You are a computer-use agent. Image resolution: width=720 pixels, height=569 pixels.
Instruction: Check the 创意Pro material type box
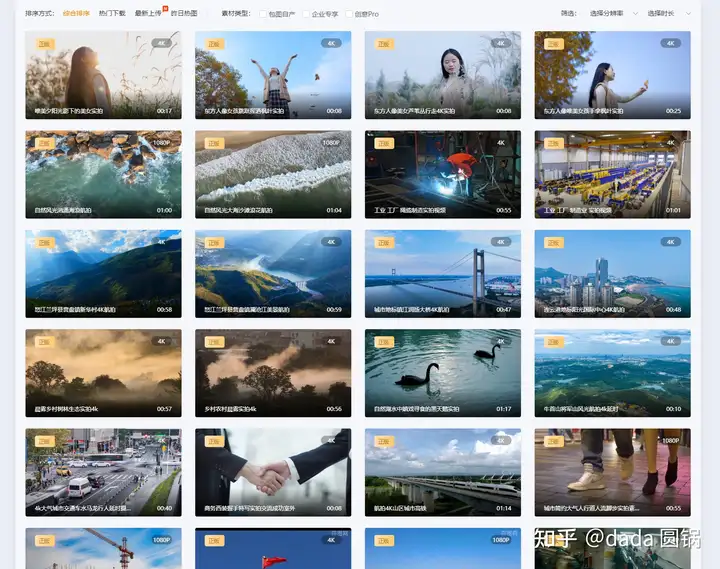349,14
